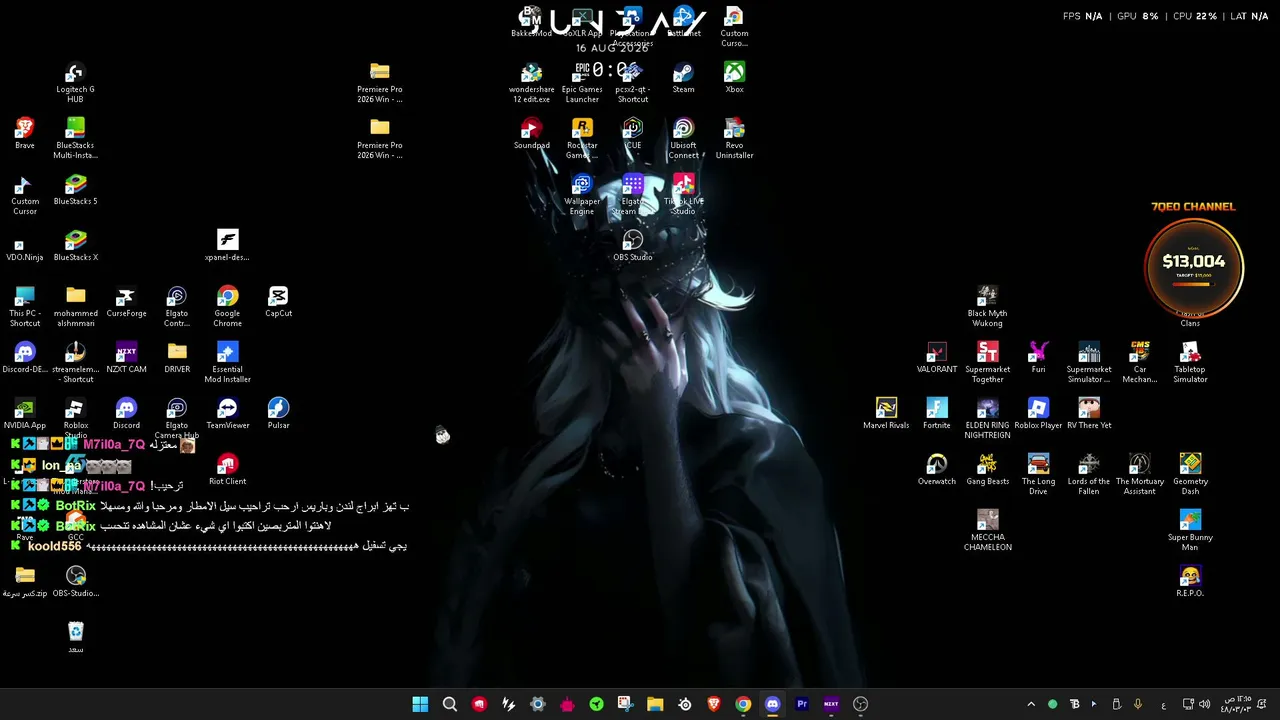Open the TikTok LIVE Studio shortcut

(683, 195)
